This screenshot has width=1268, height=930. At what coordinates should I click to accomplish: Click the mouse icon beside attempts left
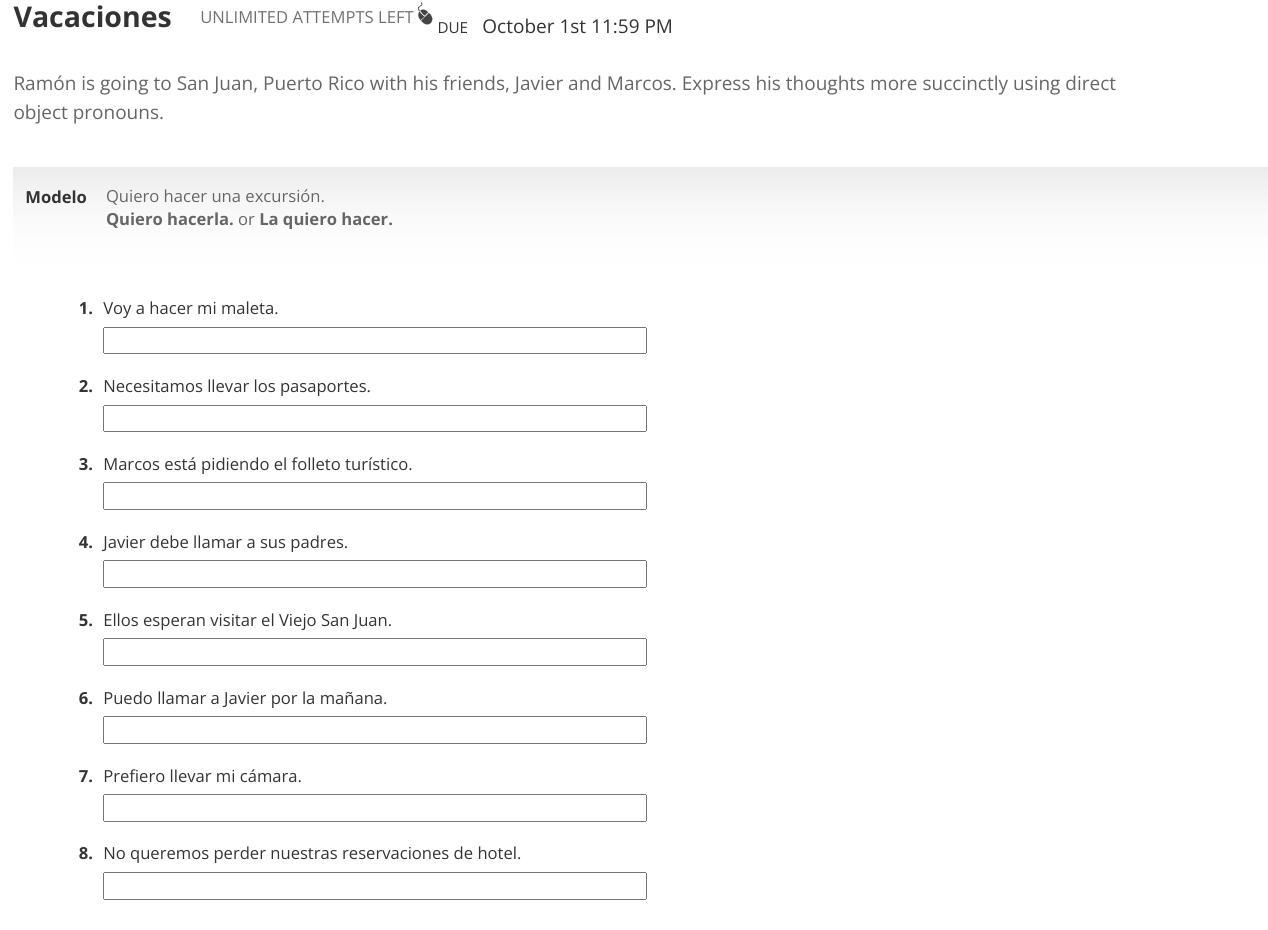(425, 15)
